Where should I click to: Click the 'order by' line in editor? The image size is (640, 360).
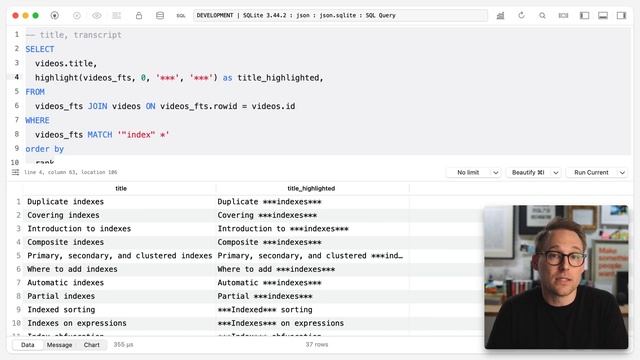click(44, 149)
